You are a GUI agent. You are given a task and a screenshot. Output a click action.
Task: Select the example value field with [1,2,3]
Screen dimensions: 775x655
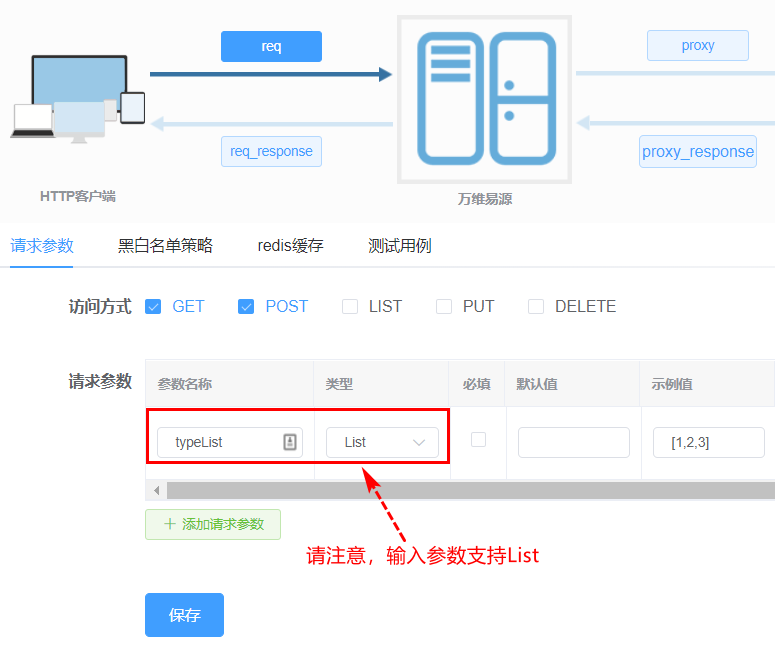(x=707, y=442)
